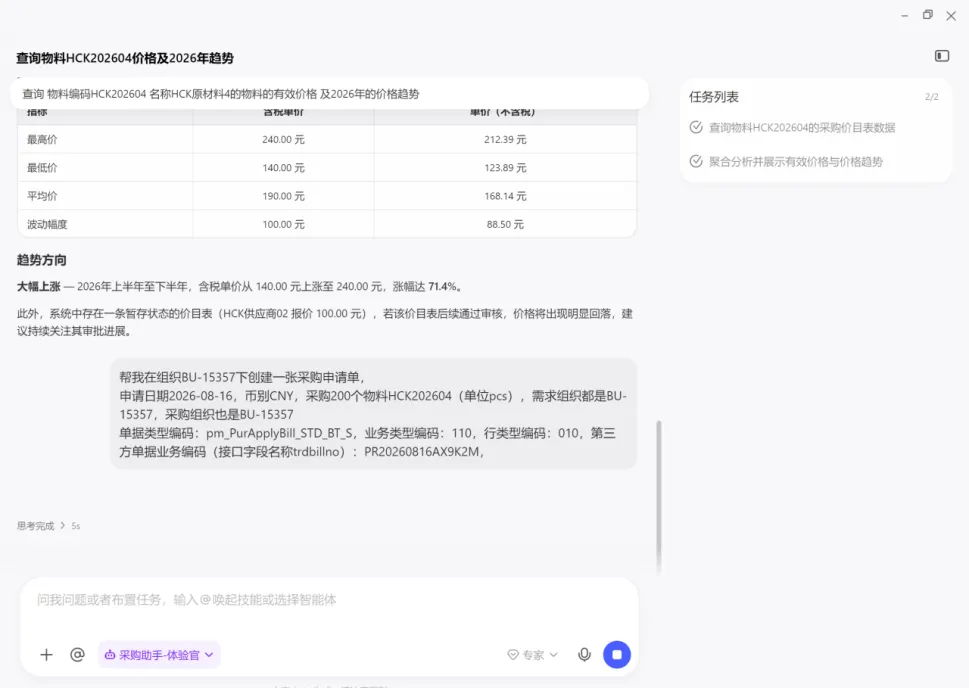This screenshot has height=688, width=969.
Task: Click the 5s thinking duration label
Action: [x=75, y=526]
